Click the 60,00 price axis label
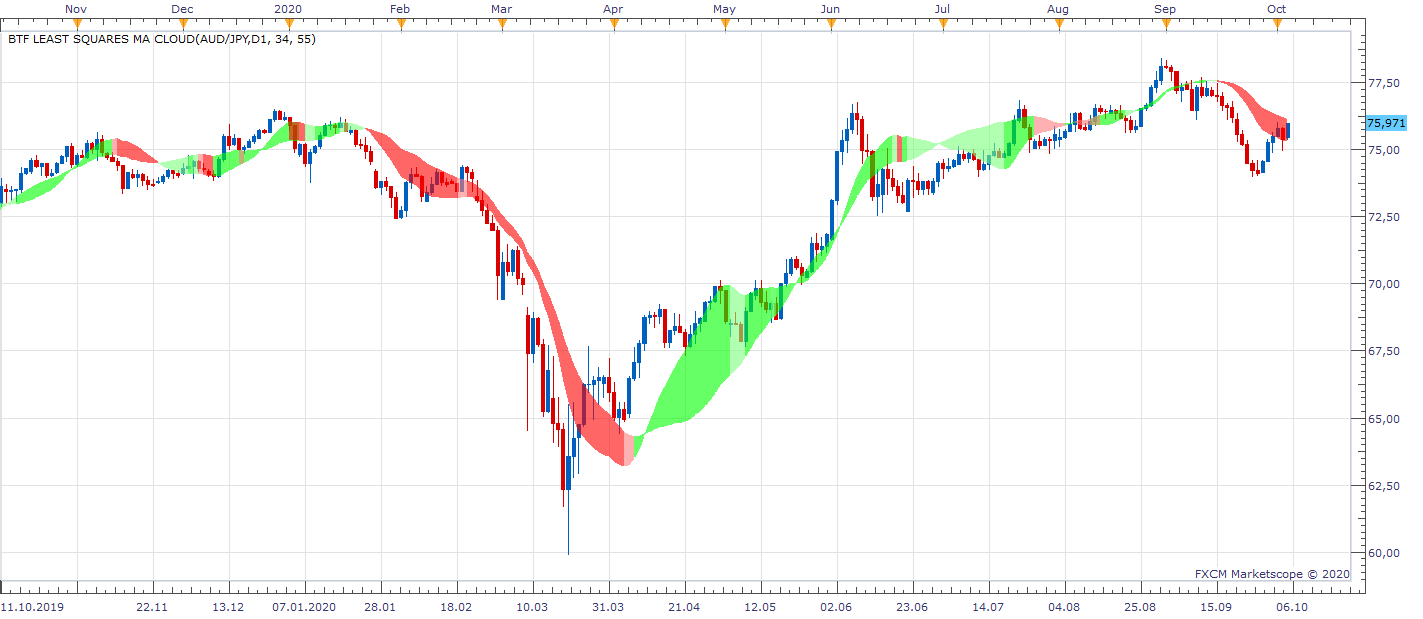Screen dimensions: 1423x619 1384,553
